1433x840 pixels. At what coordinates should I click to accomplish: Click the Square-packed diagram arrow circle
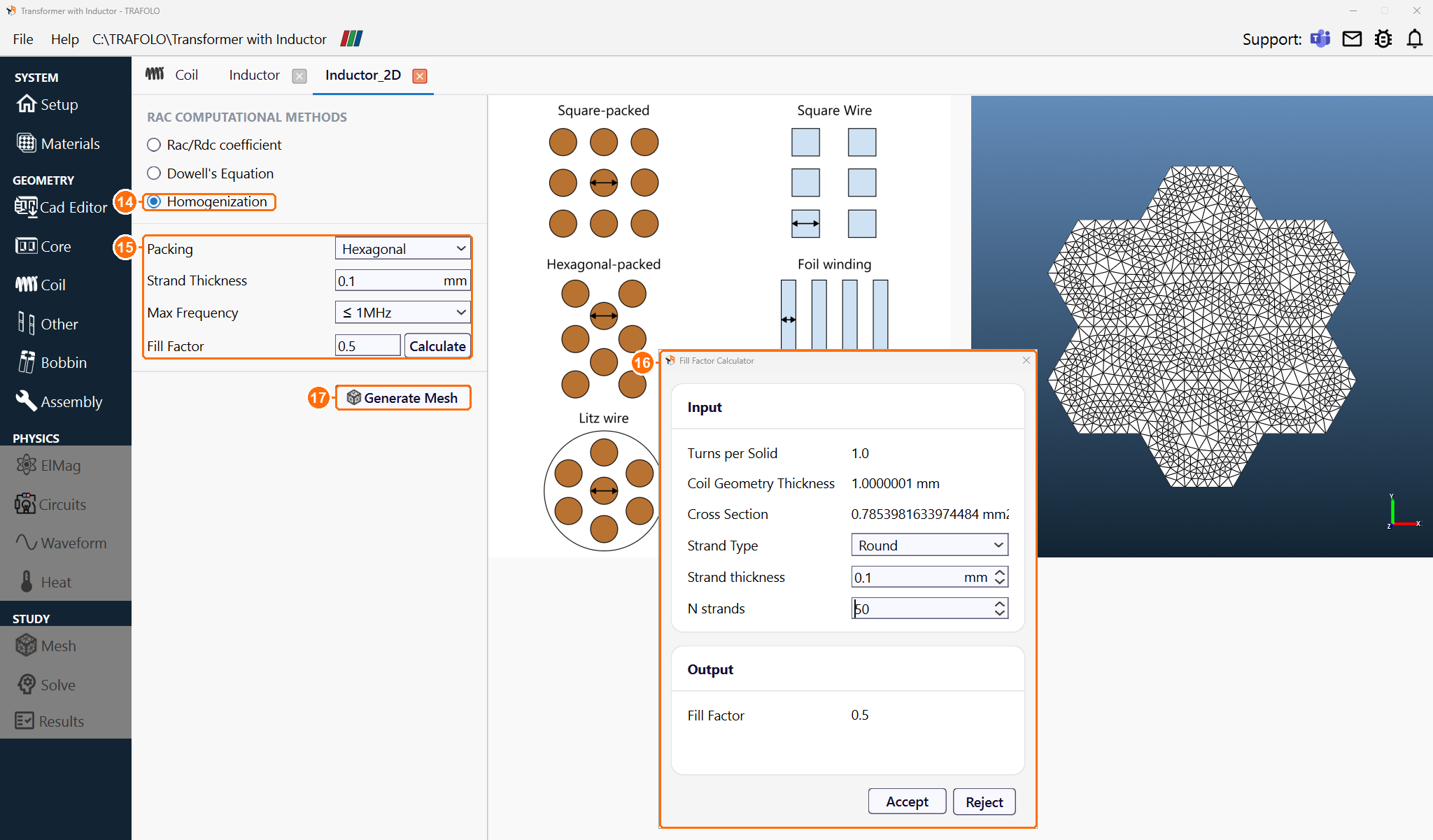pyautogui.click(x=604, y=183)
